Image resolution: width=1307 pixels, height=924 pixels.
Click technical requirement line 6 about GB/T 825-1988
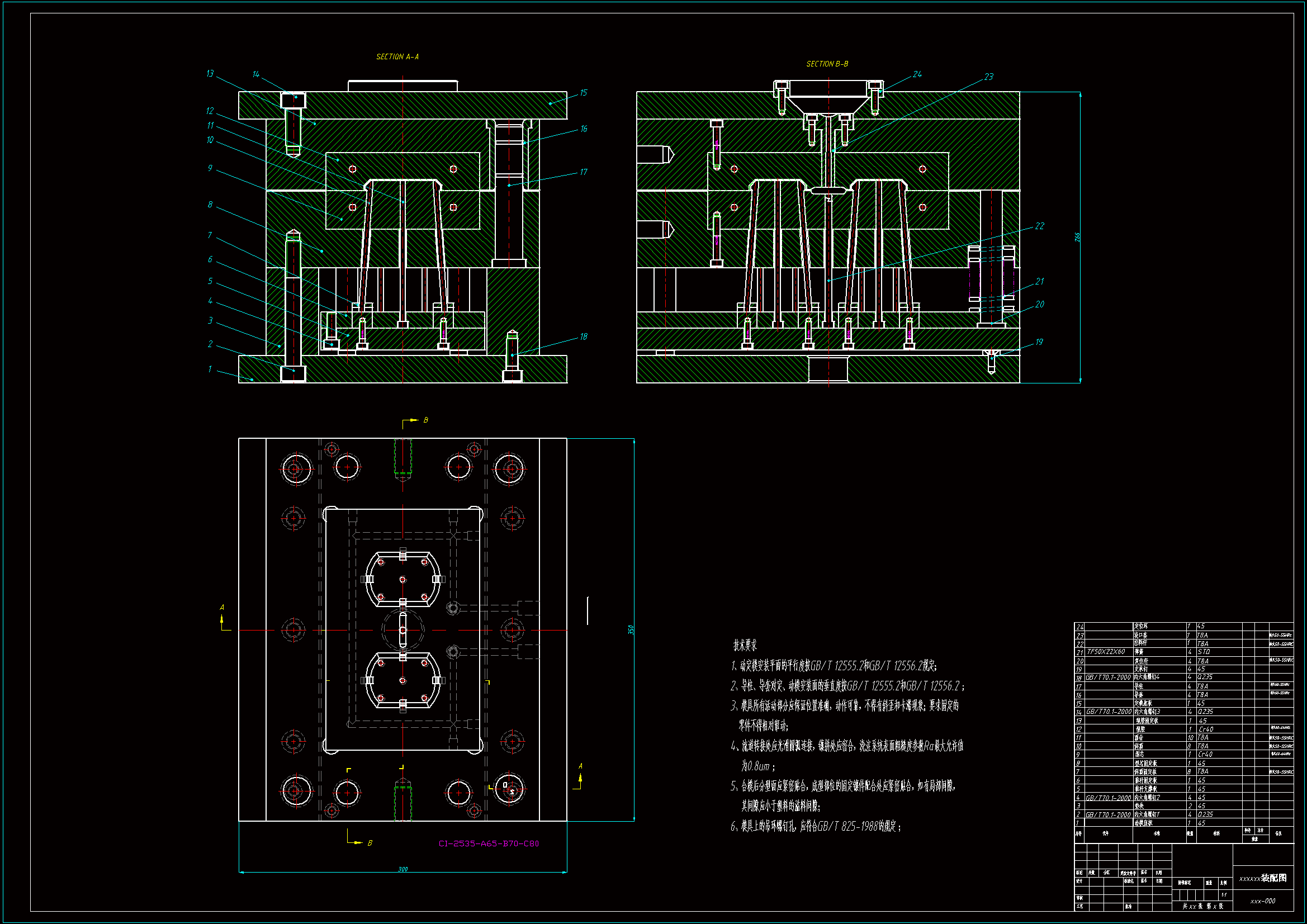[x=815, y=827]
